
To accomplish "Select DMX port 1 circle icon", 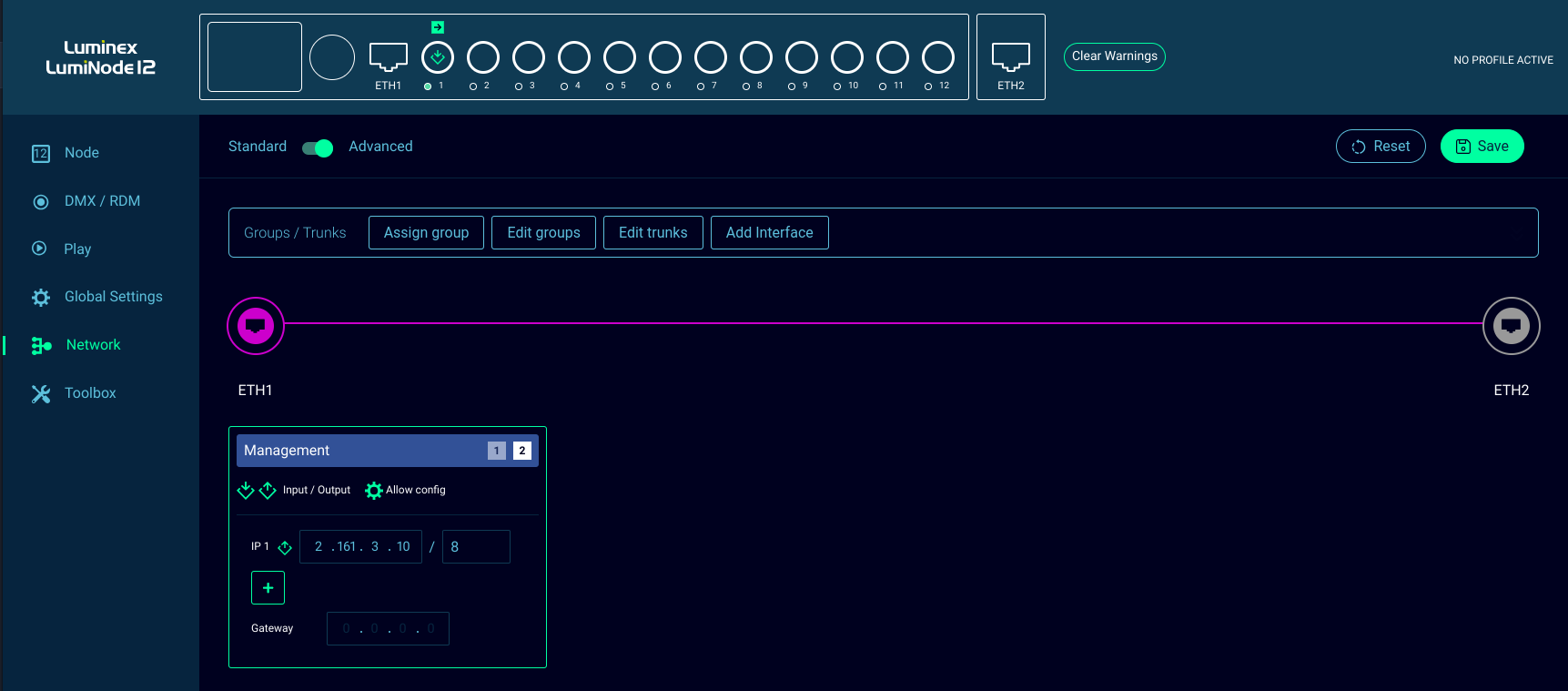I will point(438,57).
